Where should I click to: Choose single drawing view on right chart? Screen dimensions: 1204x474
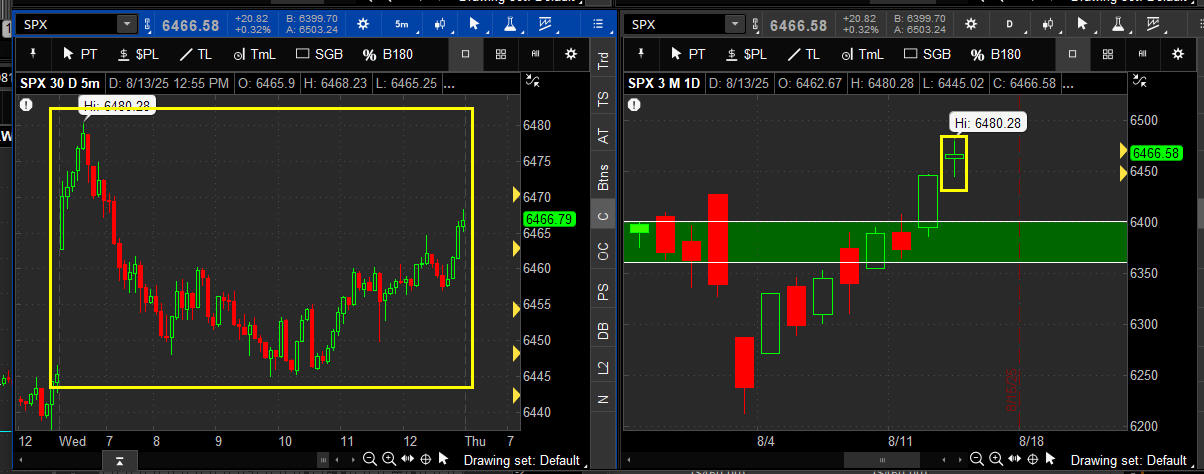coord(1075,54)
